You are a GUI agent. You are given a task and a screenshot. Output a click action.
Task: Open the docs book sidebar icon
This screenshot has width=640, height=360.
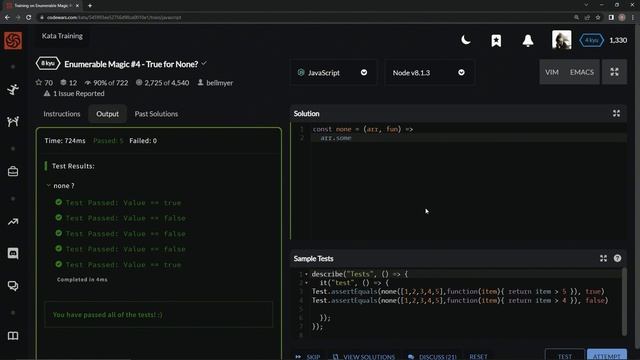click(13, 336)
